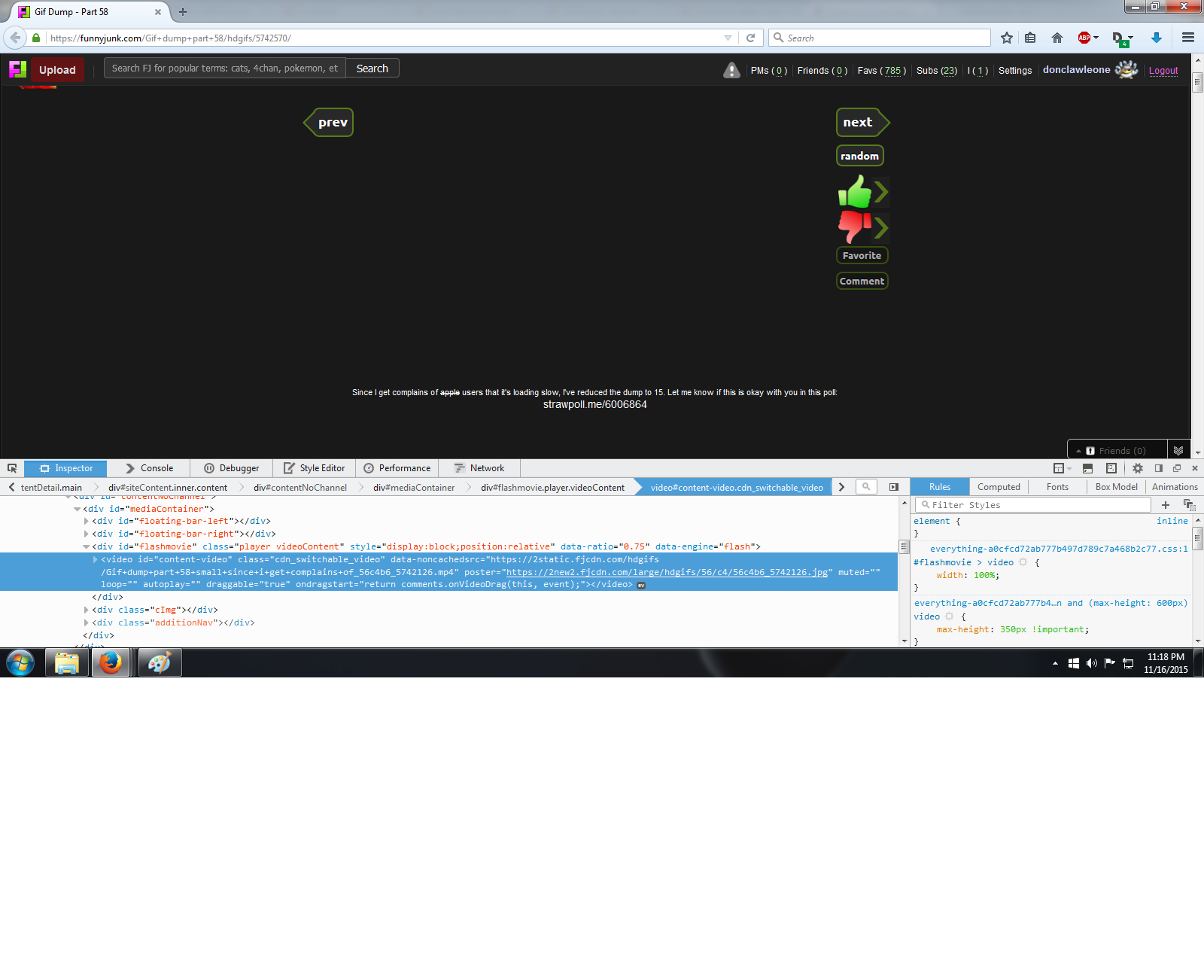Expand the additionNav div node
The image size is (1204, 980).
87,622
